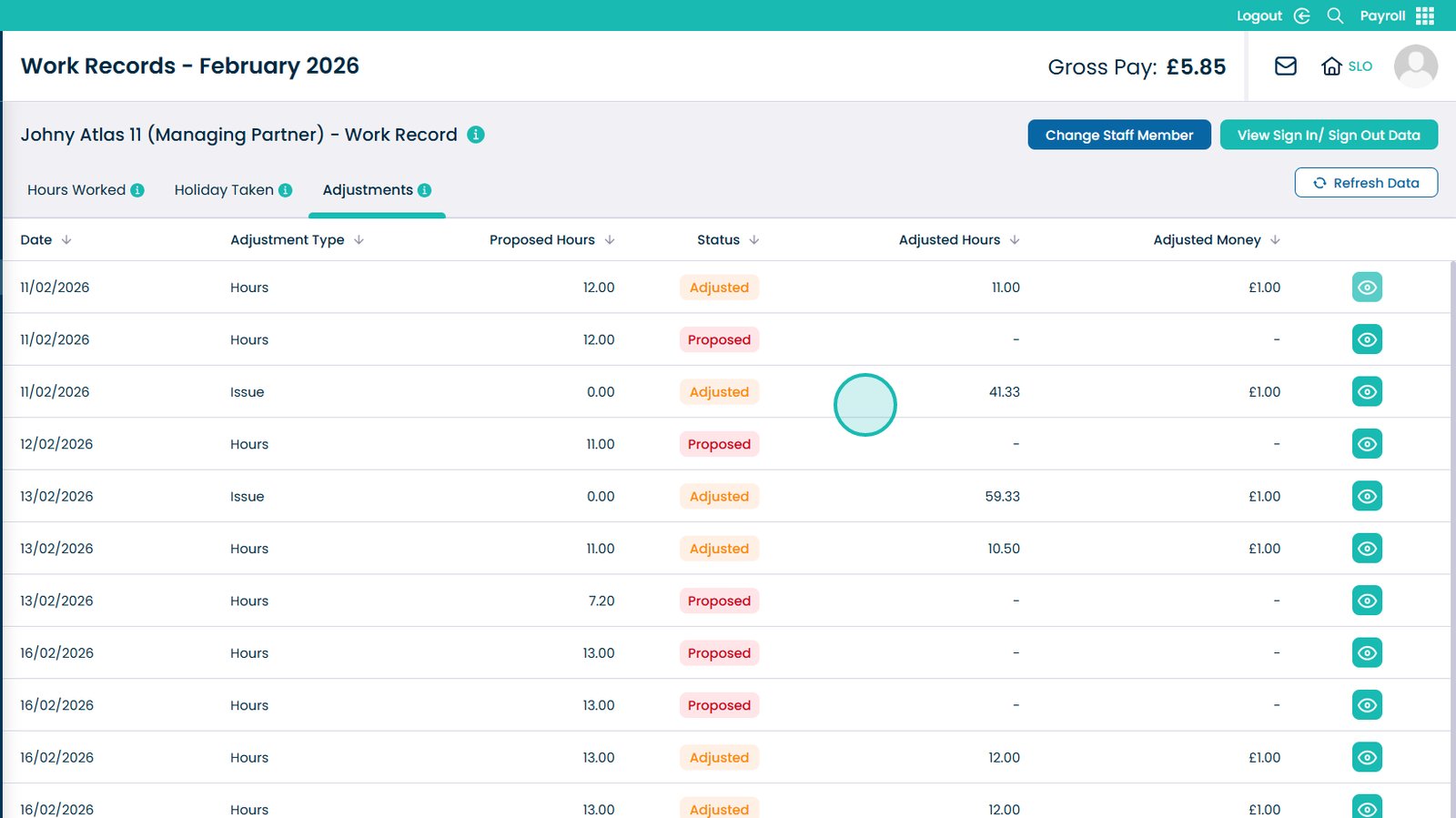
Task: Click info icon next to Holiday Taken
Action: pos(285,190)
